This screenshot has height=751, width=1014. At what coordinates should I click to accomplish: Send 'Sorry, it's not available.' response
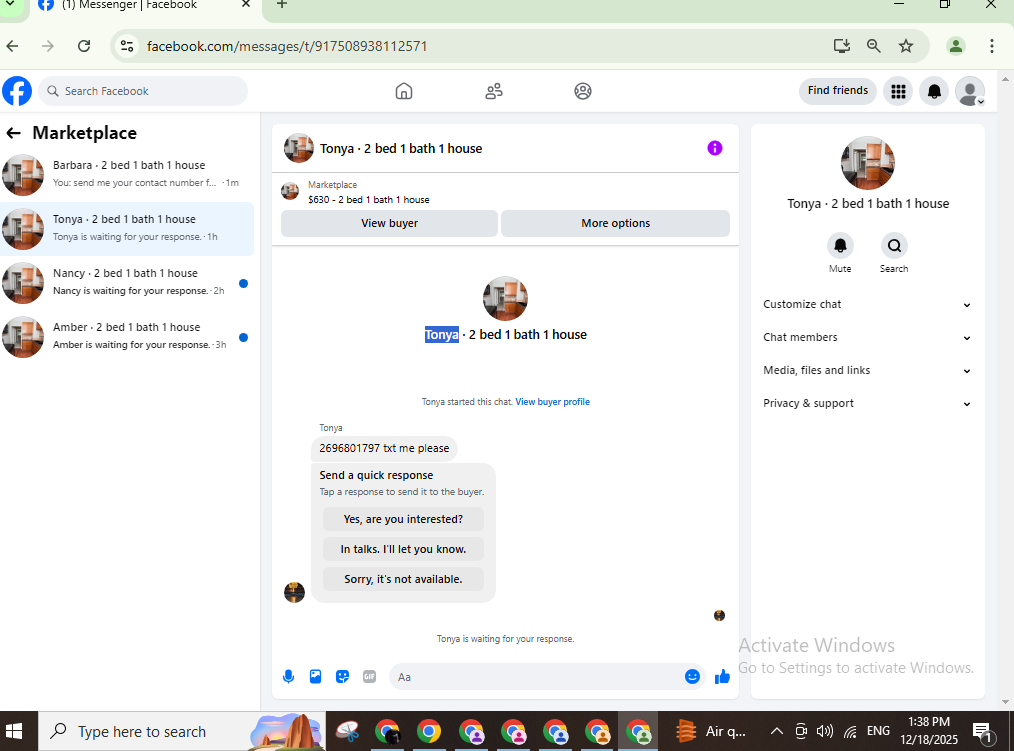click(x=403, y=579)
